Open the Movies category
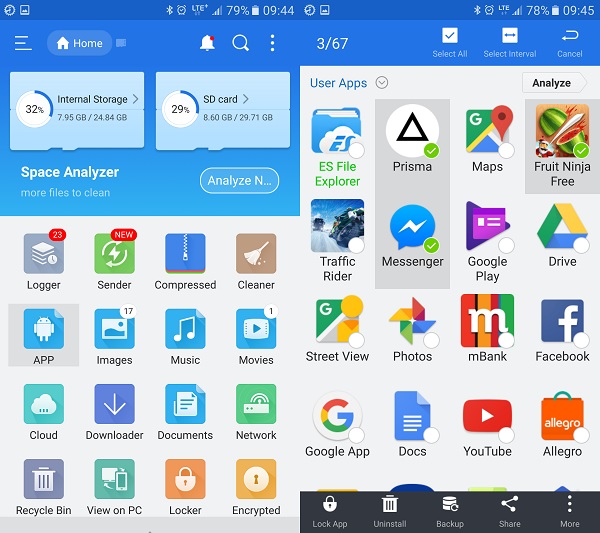This screenshot has height=533, width=600. click(x=256, y=336)
